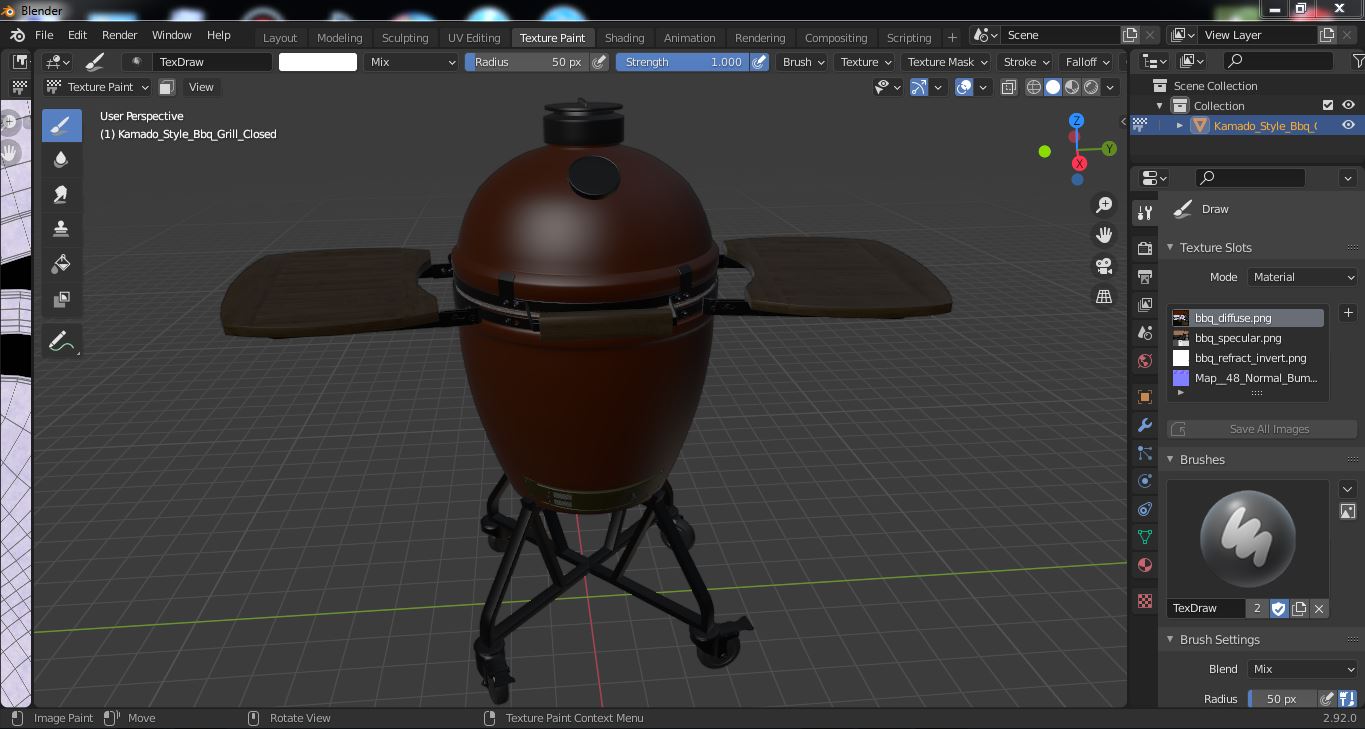Toggle viewport overlays display

point(964,87)
